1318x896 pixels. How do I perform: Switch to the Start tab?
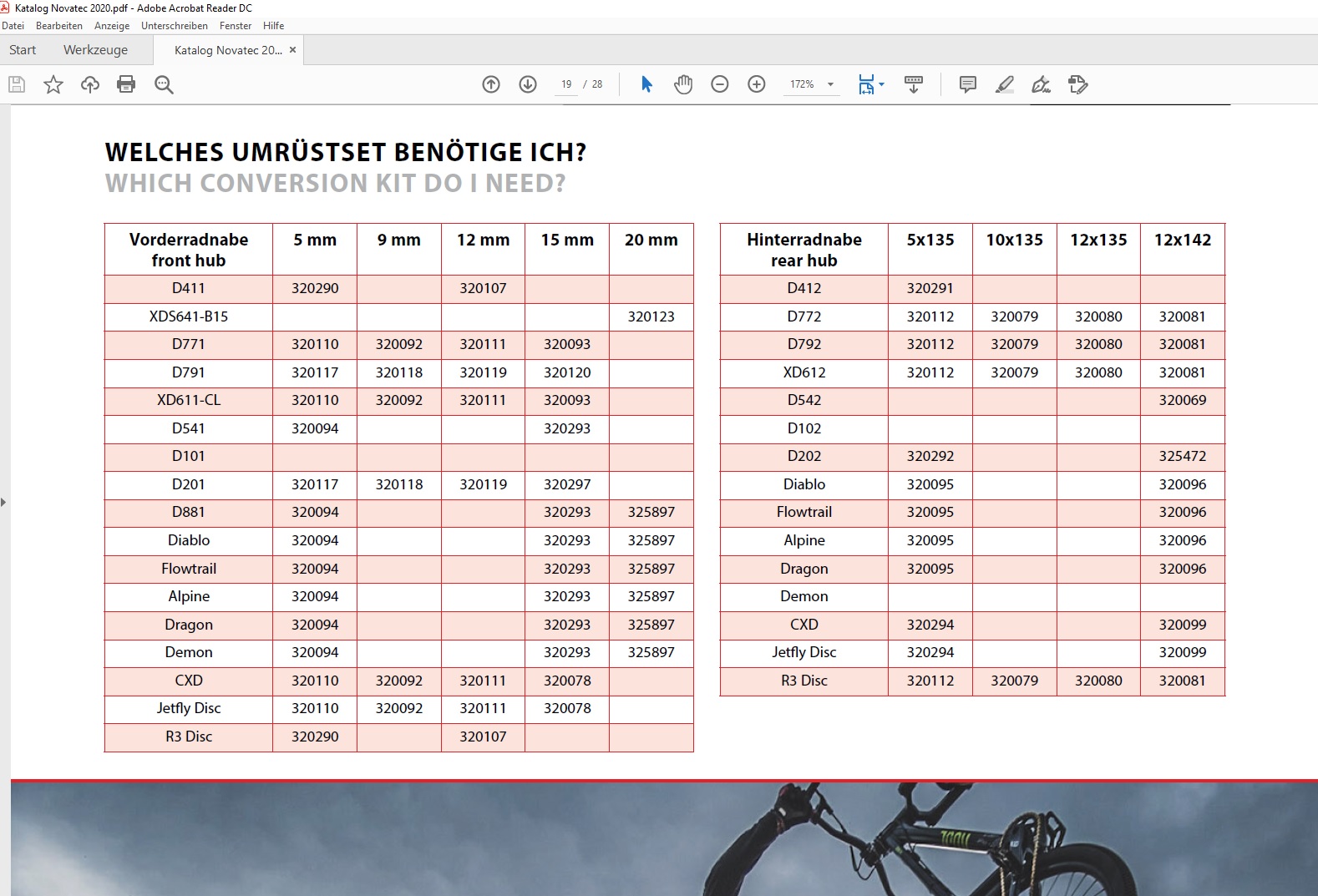(x=23, y=50)
